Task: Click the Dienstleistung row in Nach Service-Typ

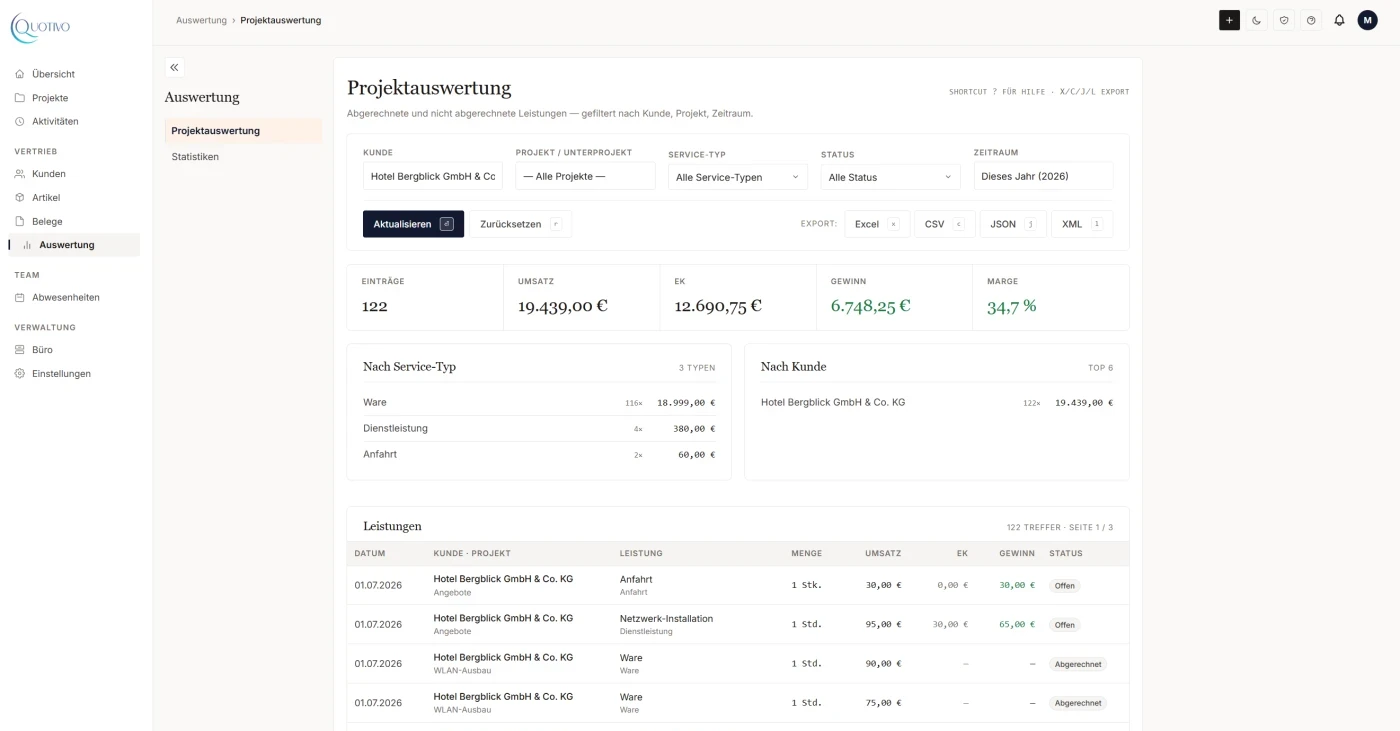Action: 539,428
